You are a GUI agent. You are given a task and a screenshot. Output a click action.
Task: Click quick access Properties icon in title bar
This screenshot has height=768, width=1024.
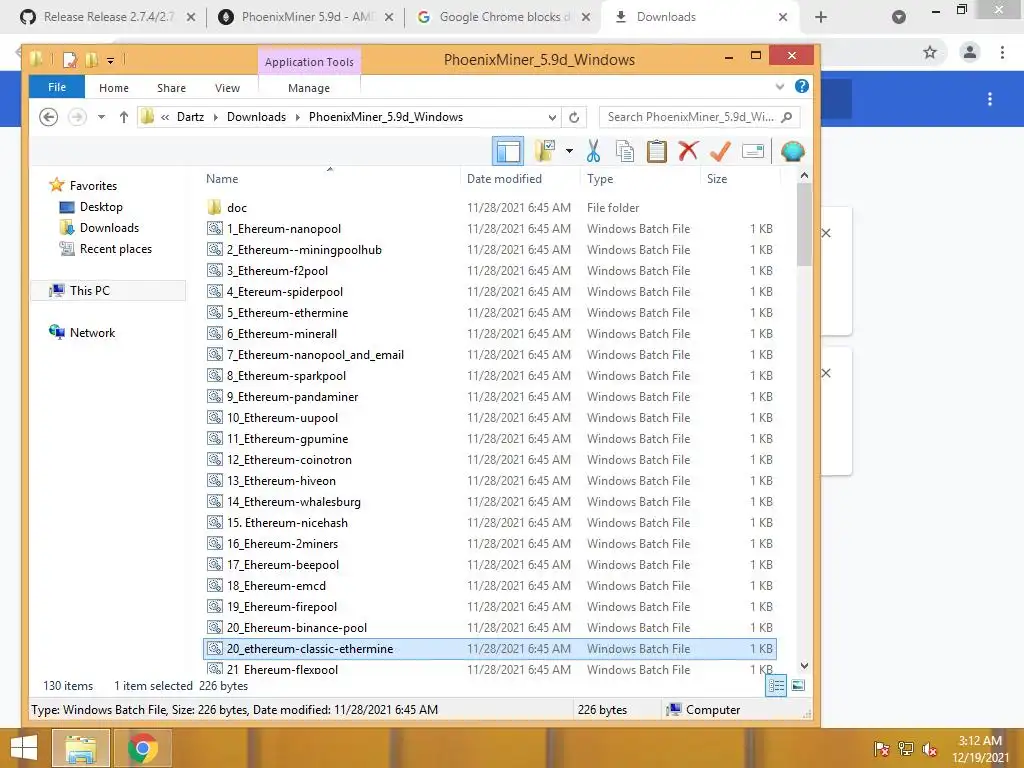(69, 60)
